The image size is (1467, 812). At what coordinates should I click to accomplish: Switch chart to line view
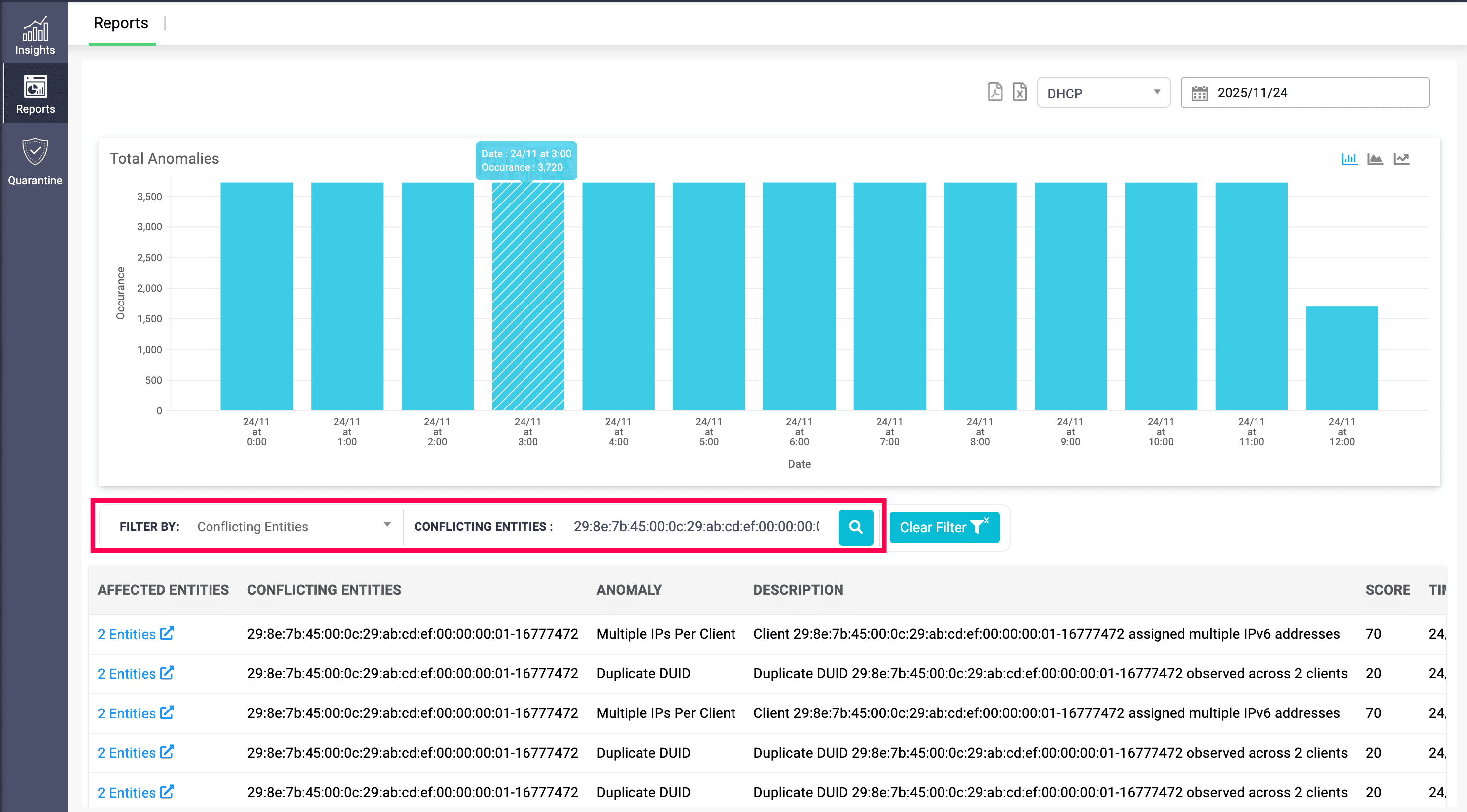[1401, 159]
